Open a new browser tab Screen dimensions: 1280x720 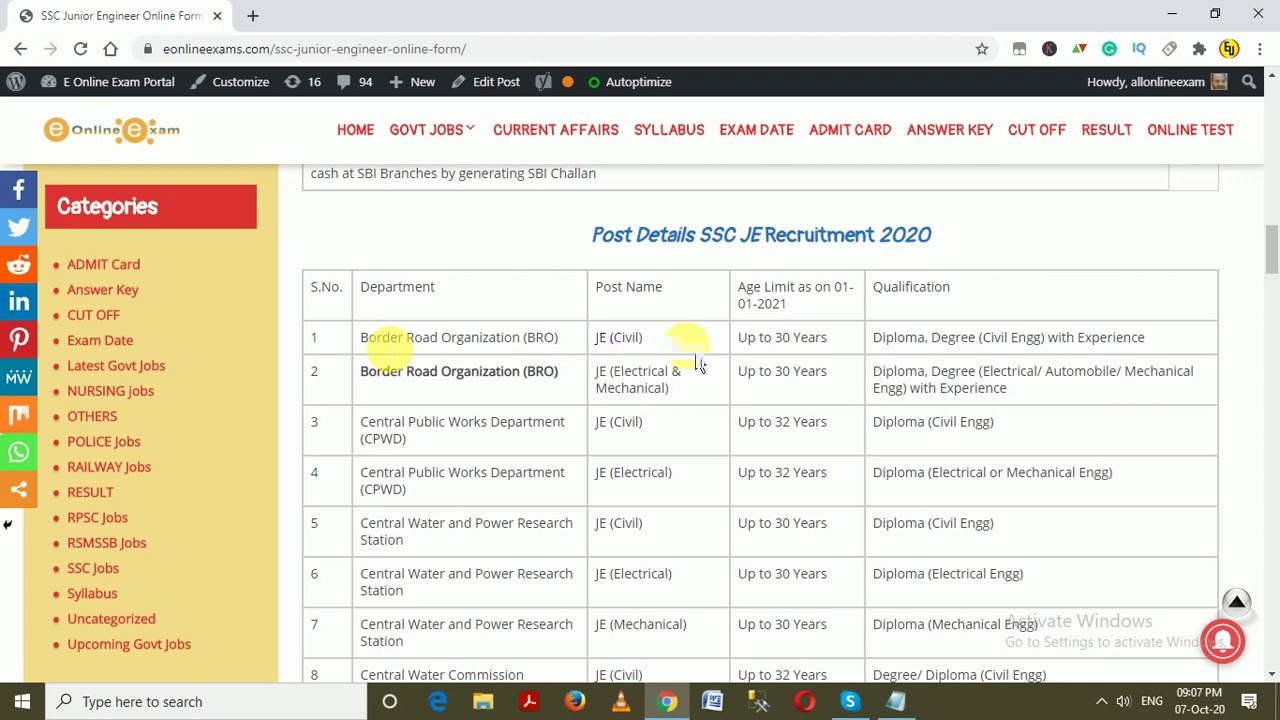point(253,16)
